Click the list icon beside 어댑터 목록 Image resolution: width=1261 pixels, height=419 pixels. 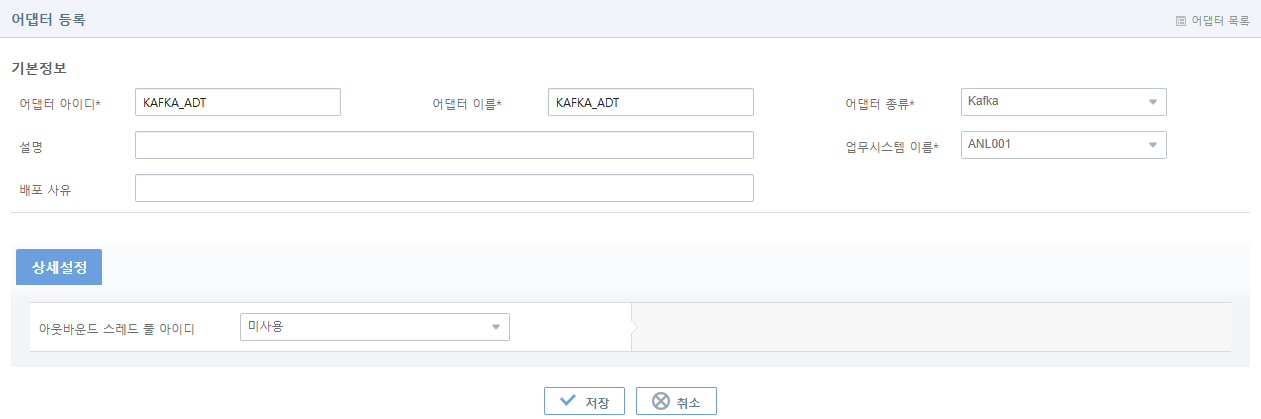click(1181, 20)
